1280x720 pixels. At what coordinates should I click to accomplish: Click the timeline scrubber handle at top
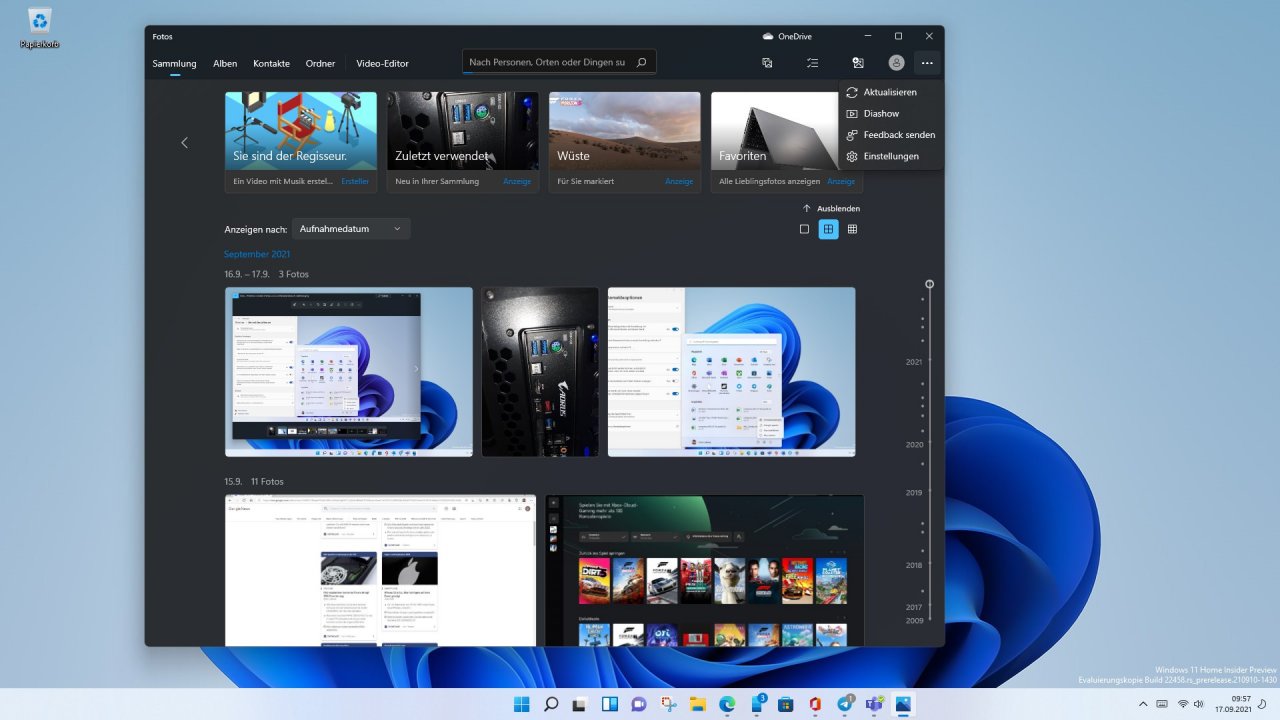tap(929, 284)
